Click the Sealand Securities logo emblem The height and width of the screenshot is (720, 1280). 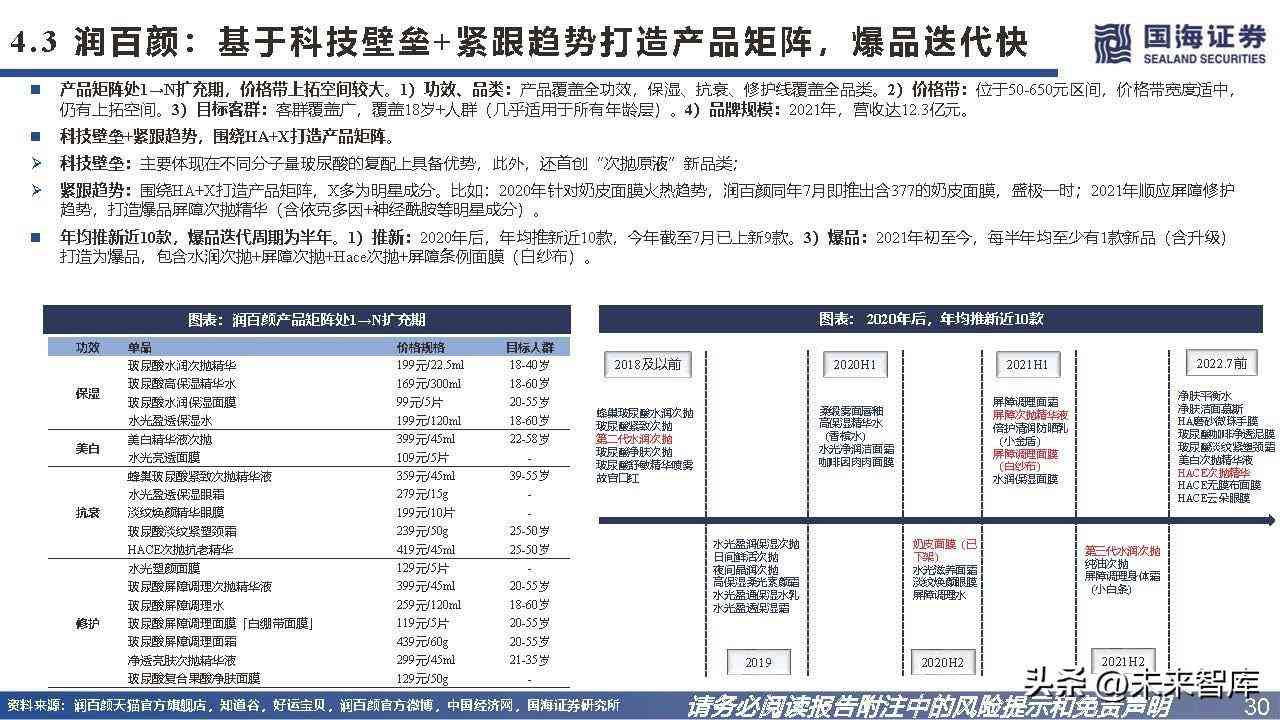pyautogui.click(x=1113, y=42)
